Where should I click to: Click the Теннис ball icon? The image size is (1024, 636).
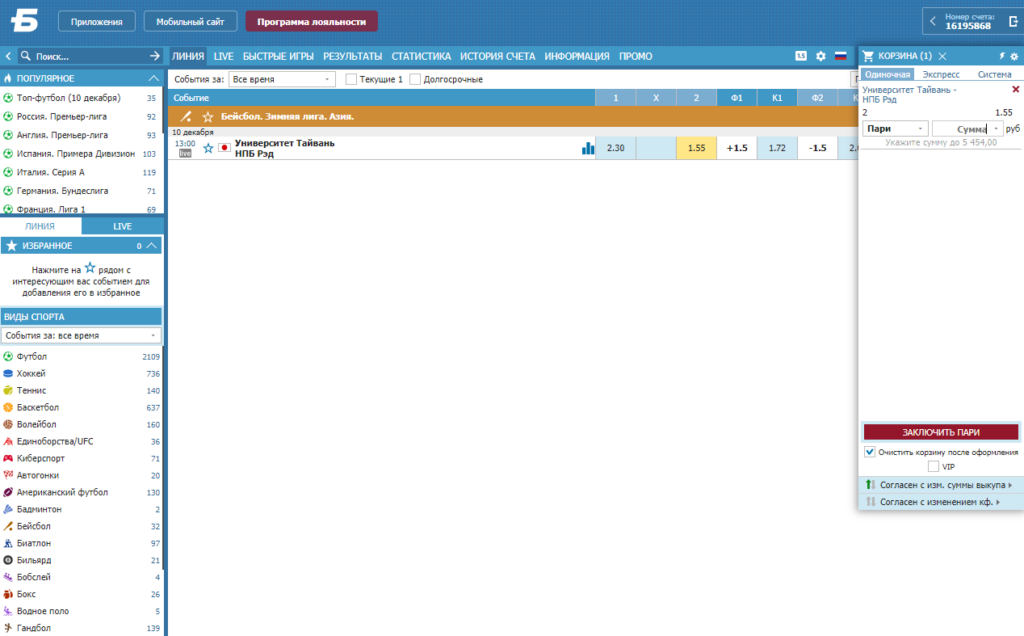(x=8, y=390)
